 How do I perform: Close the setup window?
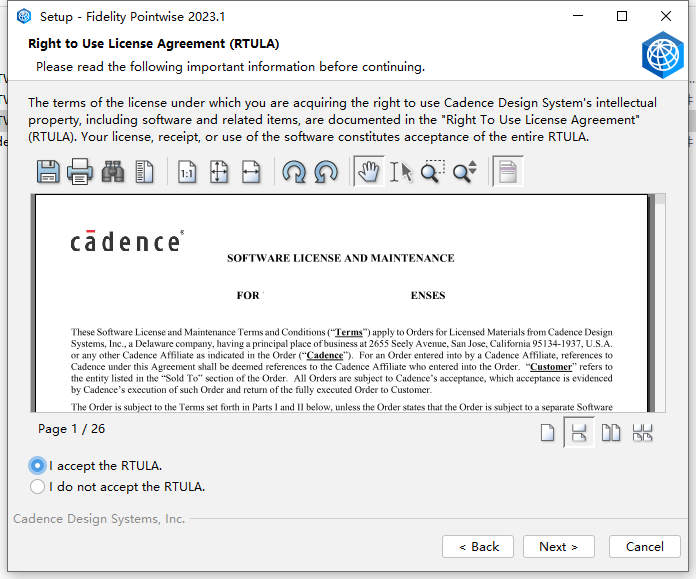[665, 16]
